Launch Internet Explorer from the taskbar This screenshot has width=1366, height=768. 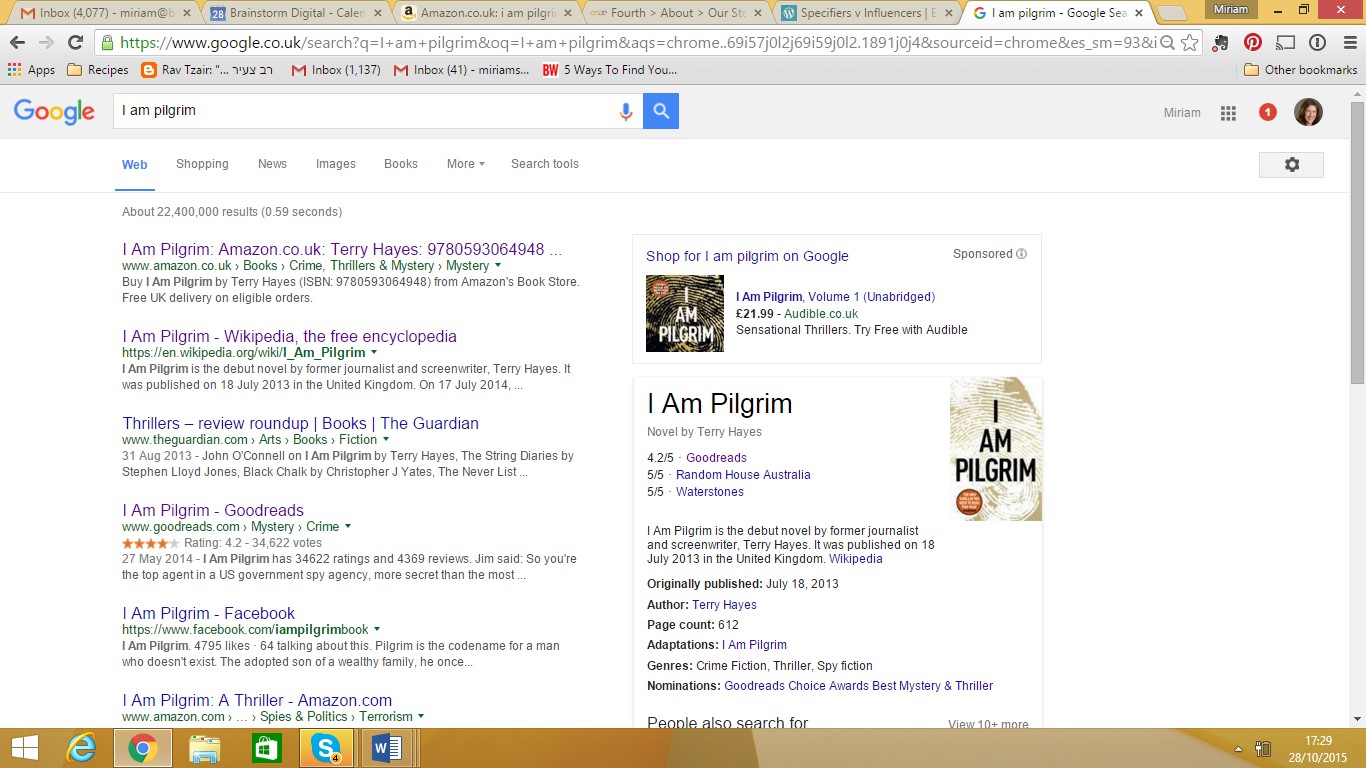pos(81,748)
